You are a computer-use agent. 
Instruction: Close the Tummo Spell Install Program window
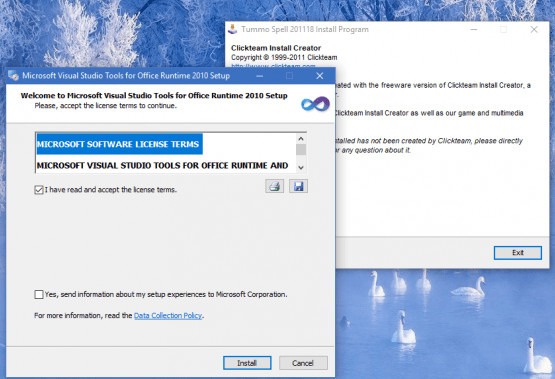pyautogui.click(x=534, y=29)
